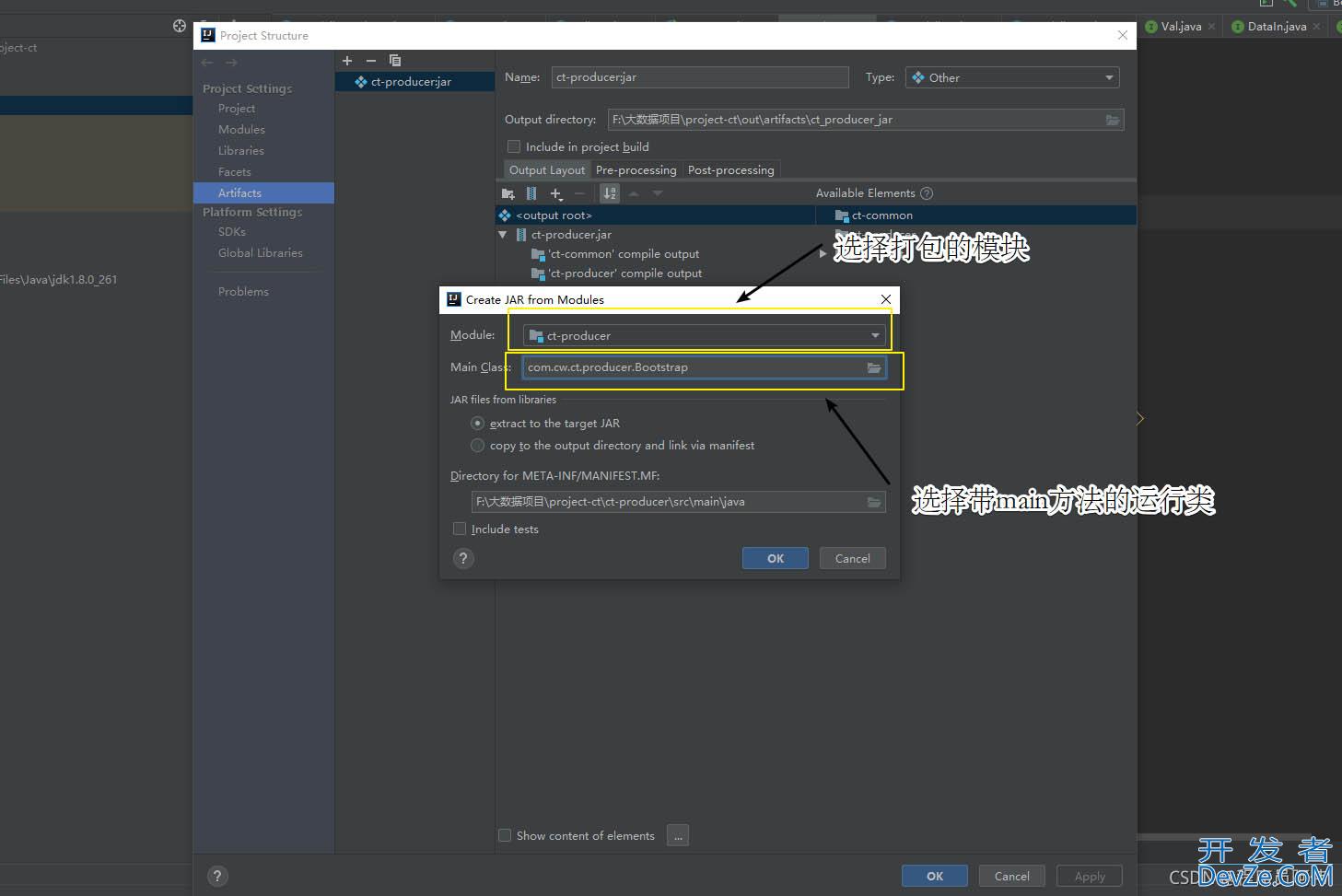Screen dimensions: 1342x896
Task: Toggle sorting elements by name and type
Action: 610,193
